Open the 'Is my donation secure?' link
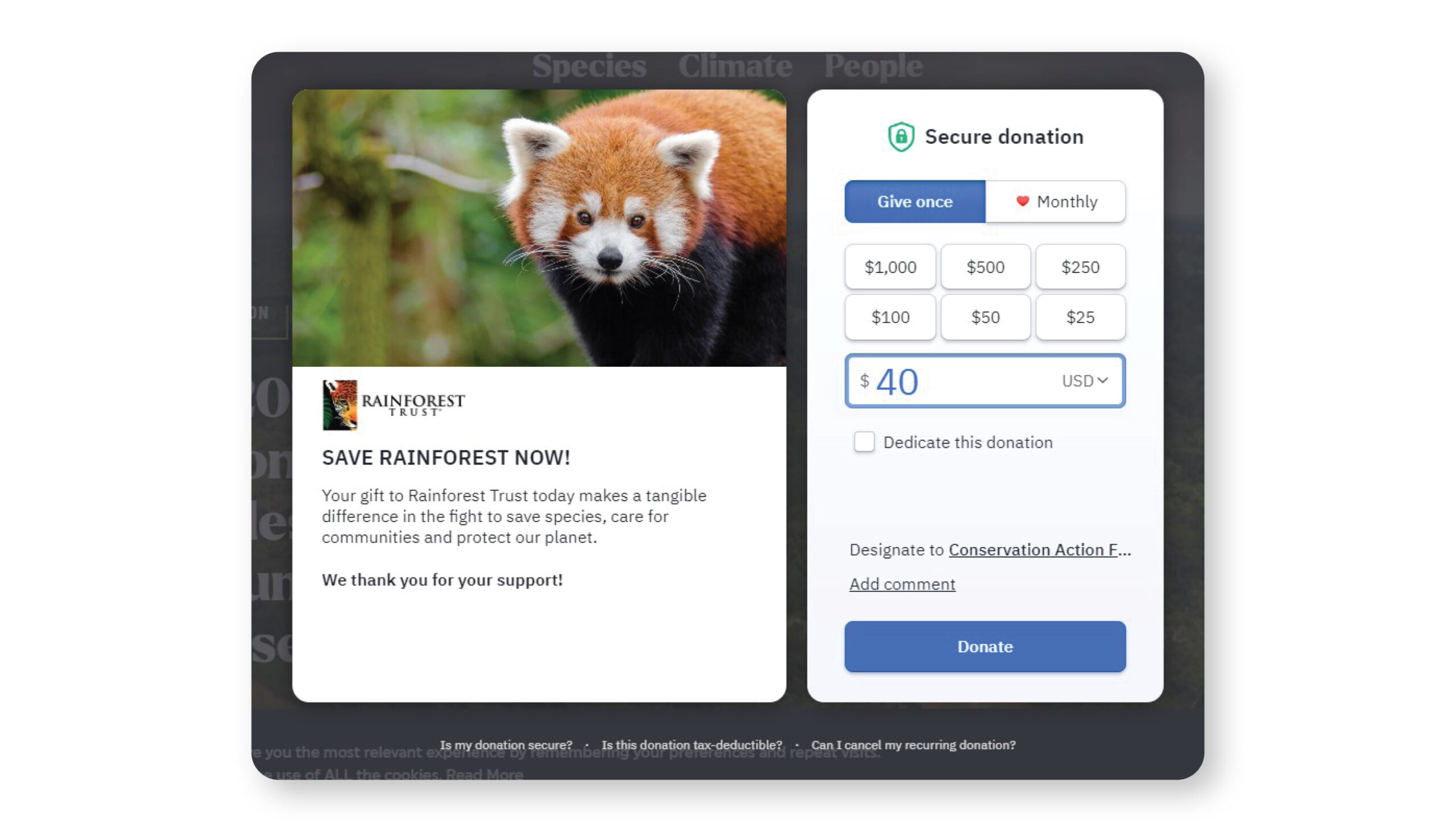The height and width of the screenshot is (832, 1456). [x=506, y=744]
